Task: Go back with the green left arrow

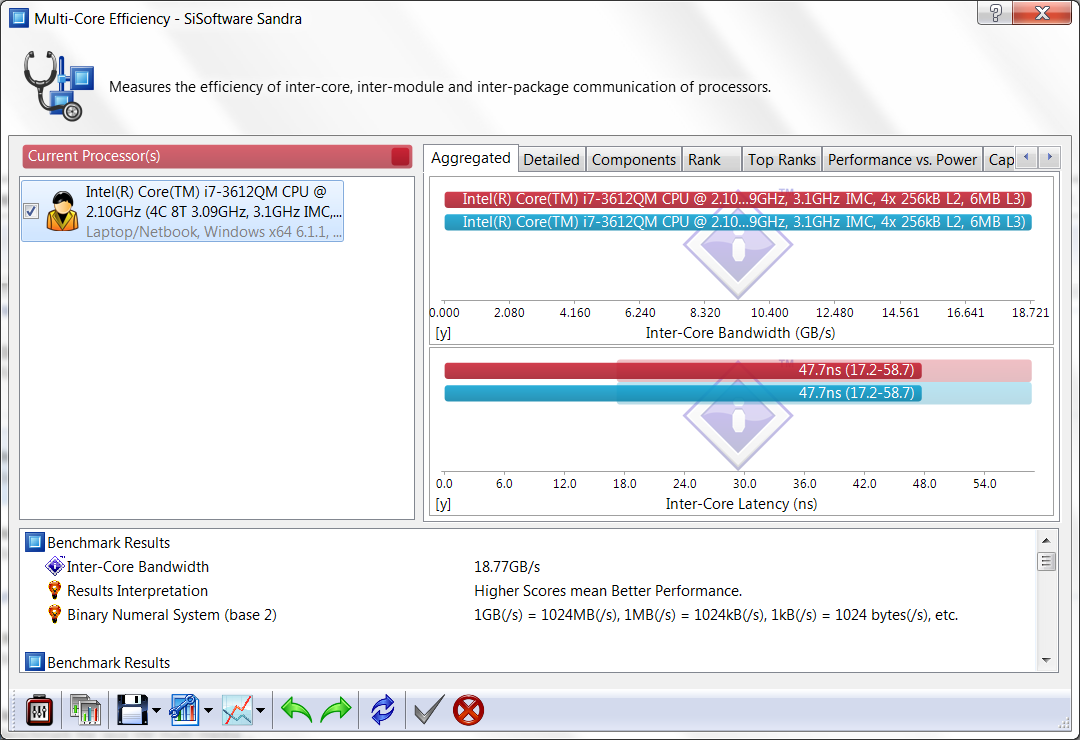Action: point(297,710)
